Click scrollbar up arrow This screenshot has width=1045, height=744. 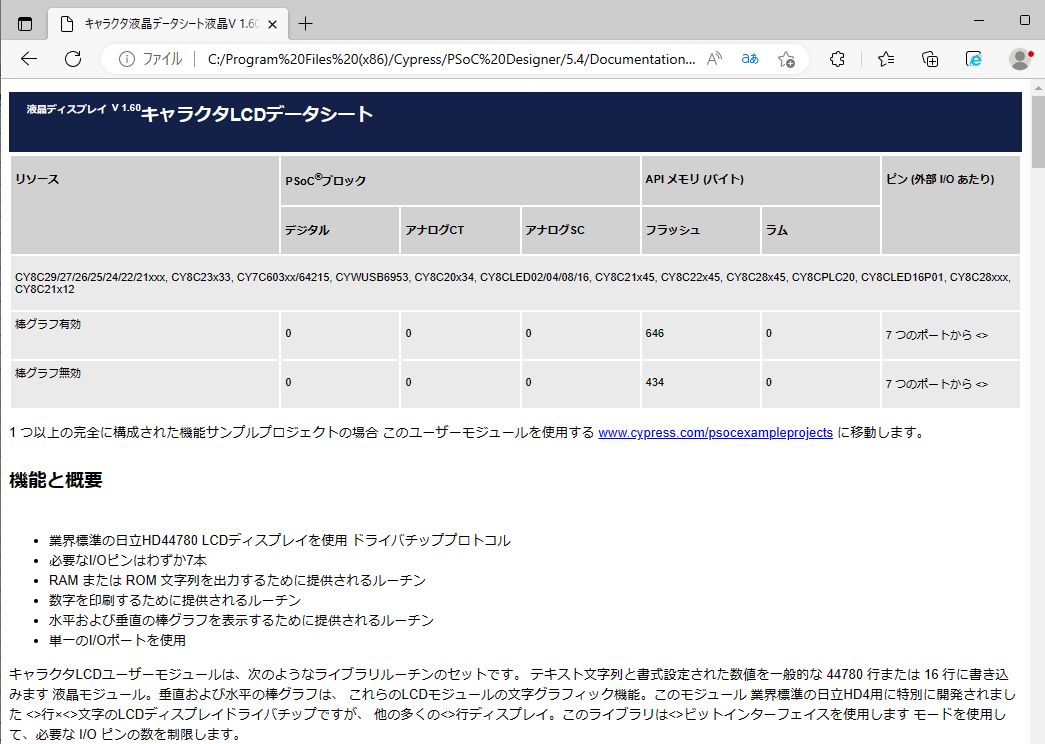[x=1038, y=87]
